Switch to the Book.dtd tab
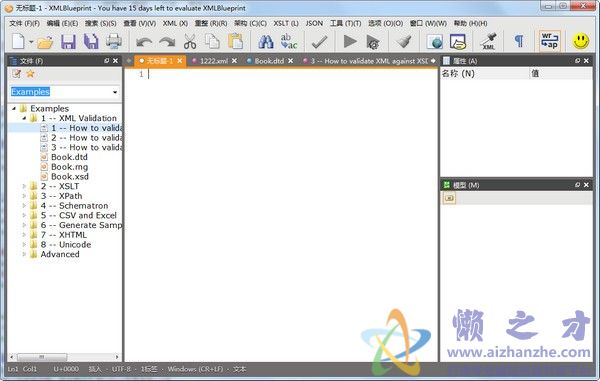The height and width of the screenshot is (381, 600). pyautogui.click(x=269, y=61)
